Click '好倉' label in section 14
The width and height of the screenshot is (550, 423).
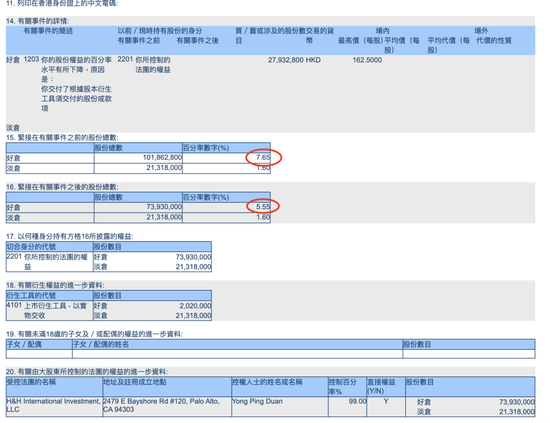[x=13, y=60]
